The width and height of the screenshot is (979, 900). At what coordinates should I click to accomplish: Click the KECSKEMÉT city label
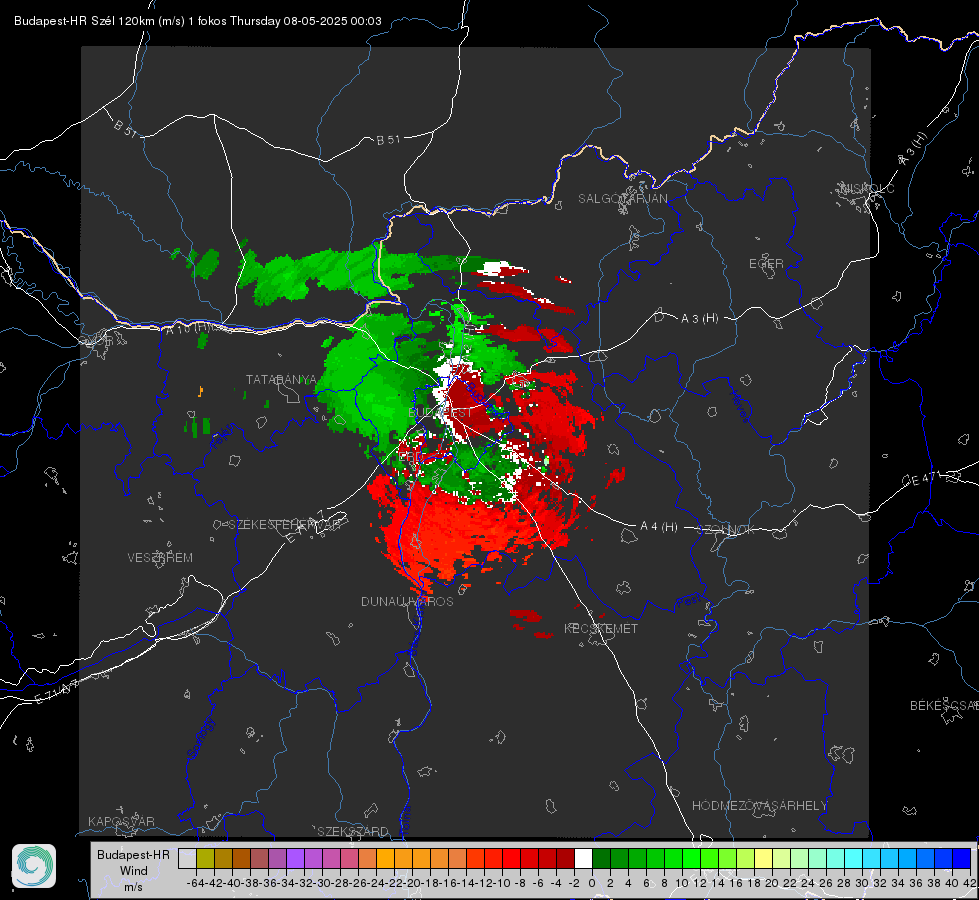pyautogui.click(x=601, y=629)
